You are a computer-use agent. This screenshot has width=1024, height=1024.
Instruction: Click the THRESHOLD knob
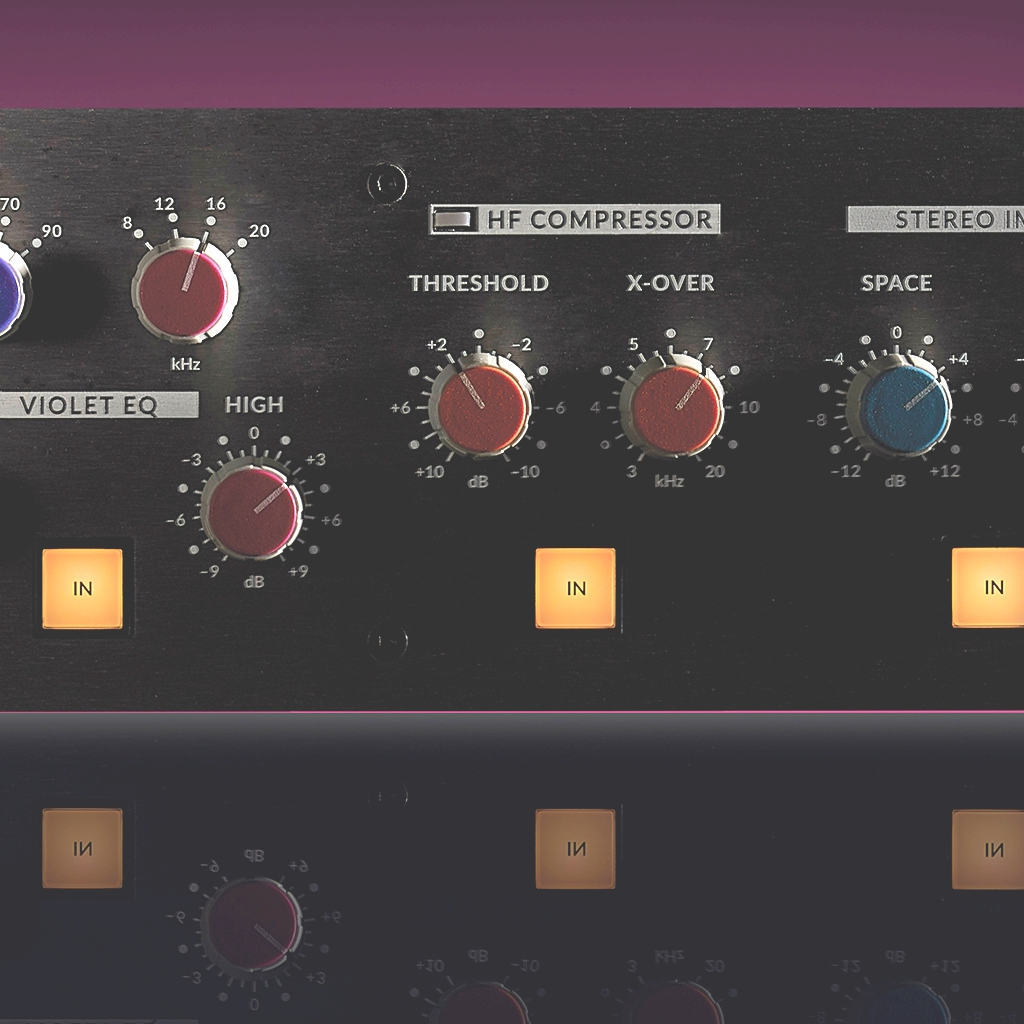pos(481,409)
